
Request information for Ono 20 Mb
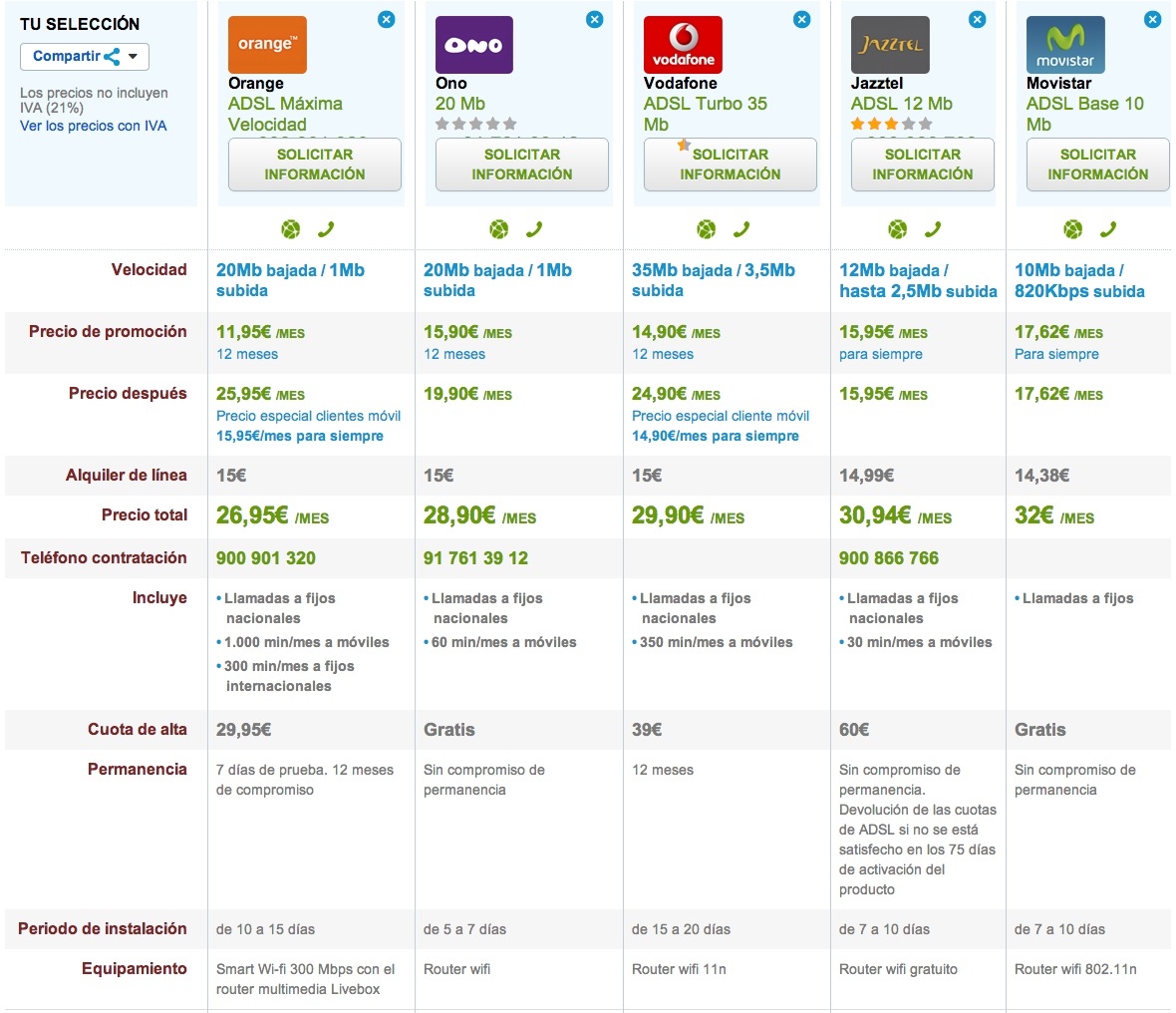tap(522, 165)
